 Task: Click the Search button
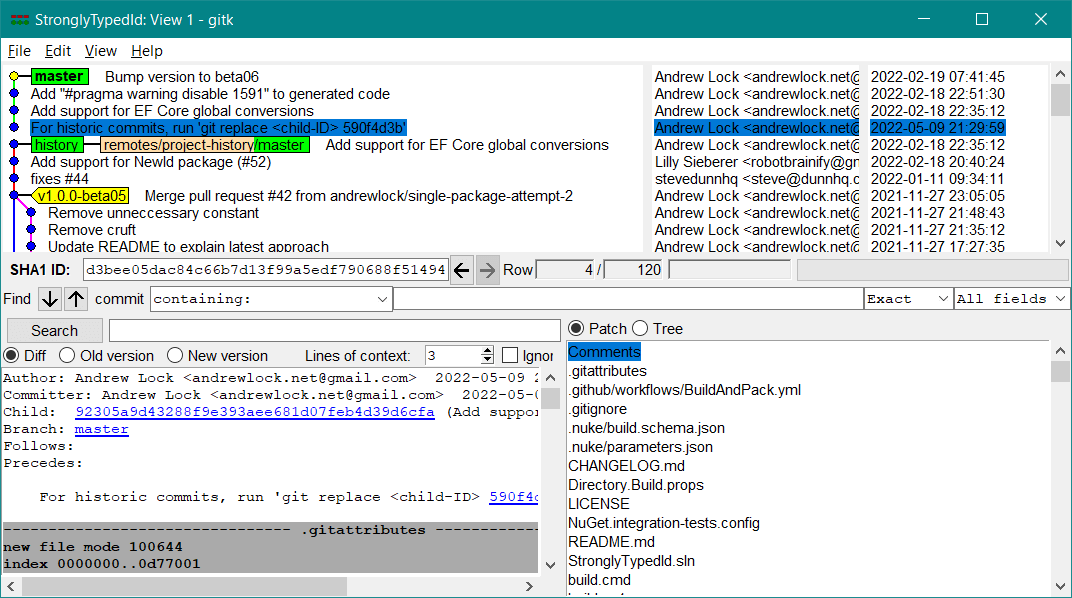55,331
